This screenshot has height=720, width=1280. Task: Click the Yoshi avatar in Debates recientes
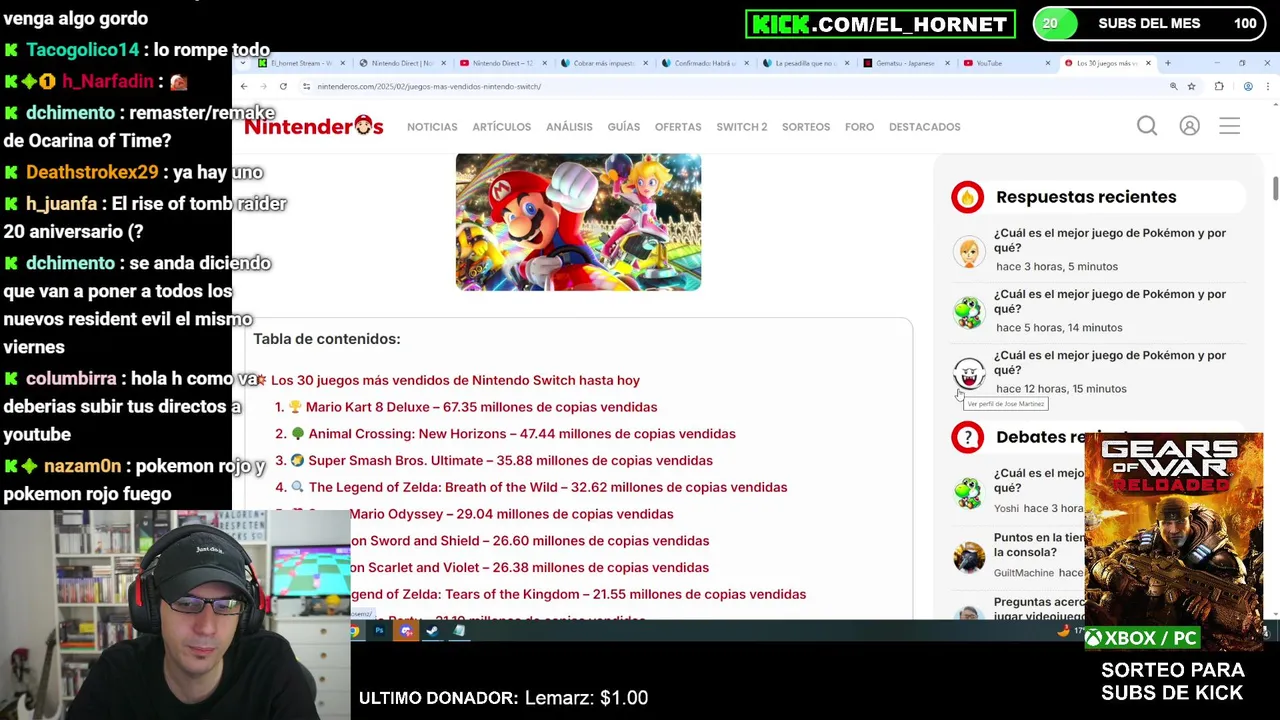[x=968, y=491]
